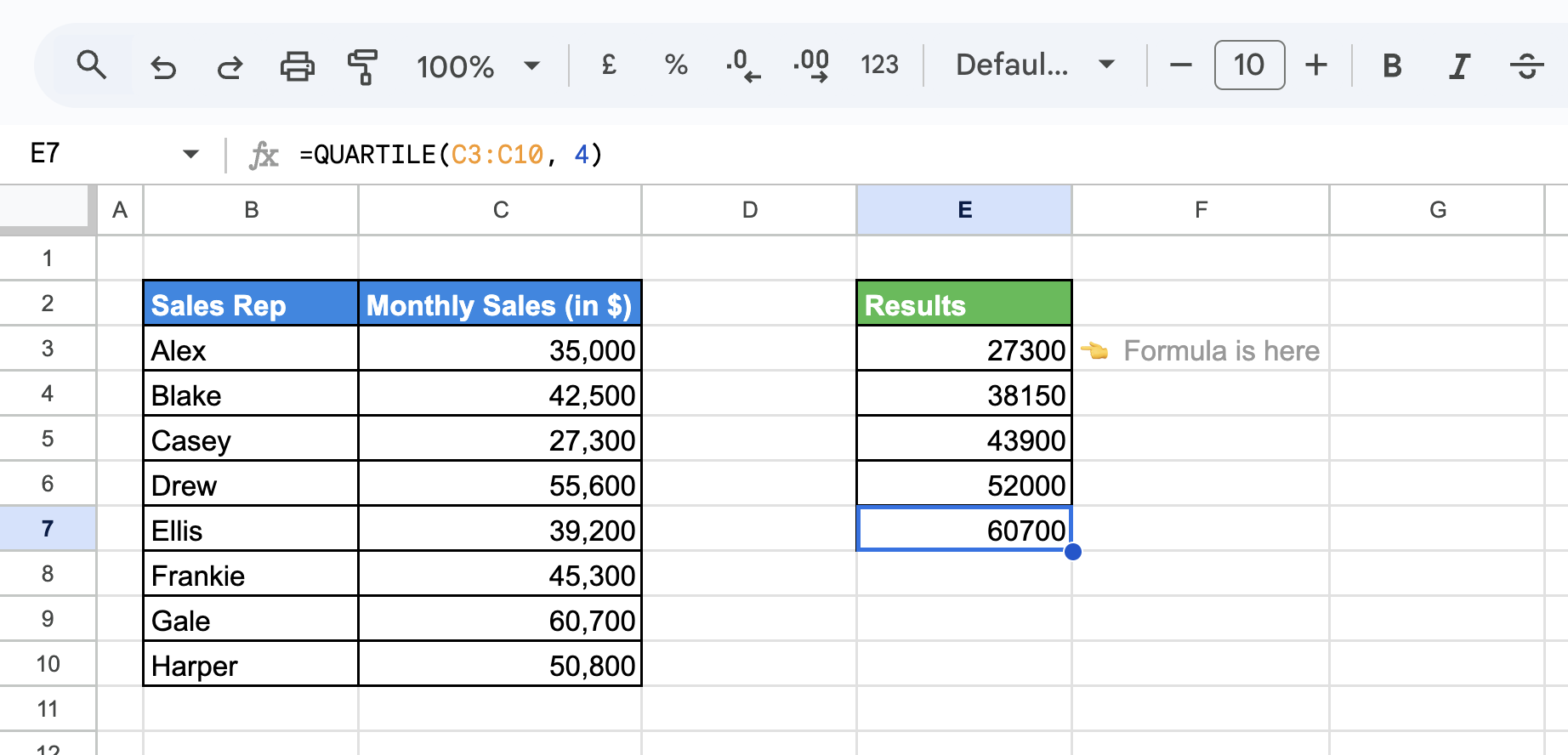Toggle strikethrough formatting
The image size is (1568, 755).
click(x=1527, y=65)
